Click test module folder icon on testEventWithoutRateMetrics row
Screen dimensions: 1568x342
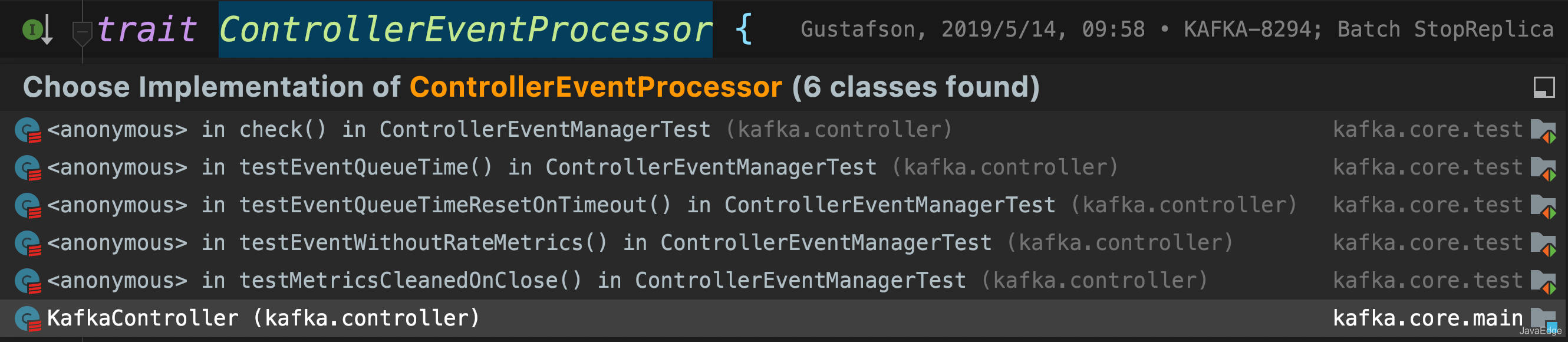click(x=1543, y=244)
